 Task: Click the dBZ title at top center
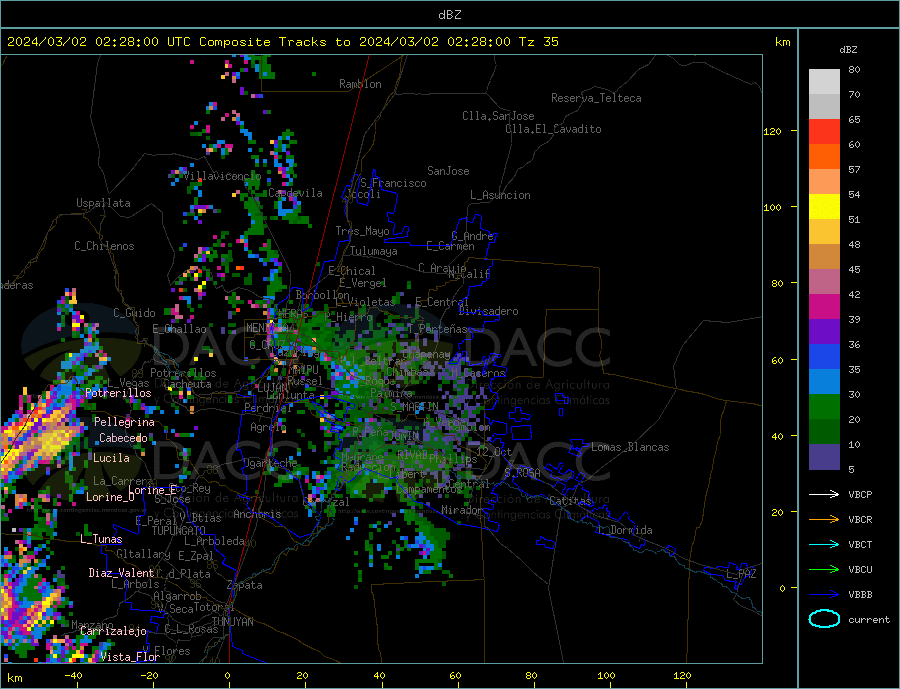click(x=449, y=15)
